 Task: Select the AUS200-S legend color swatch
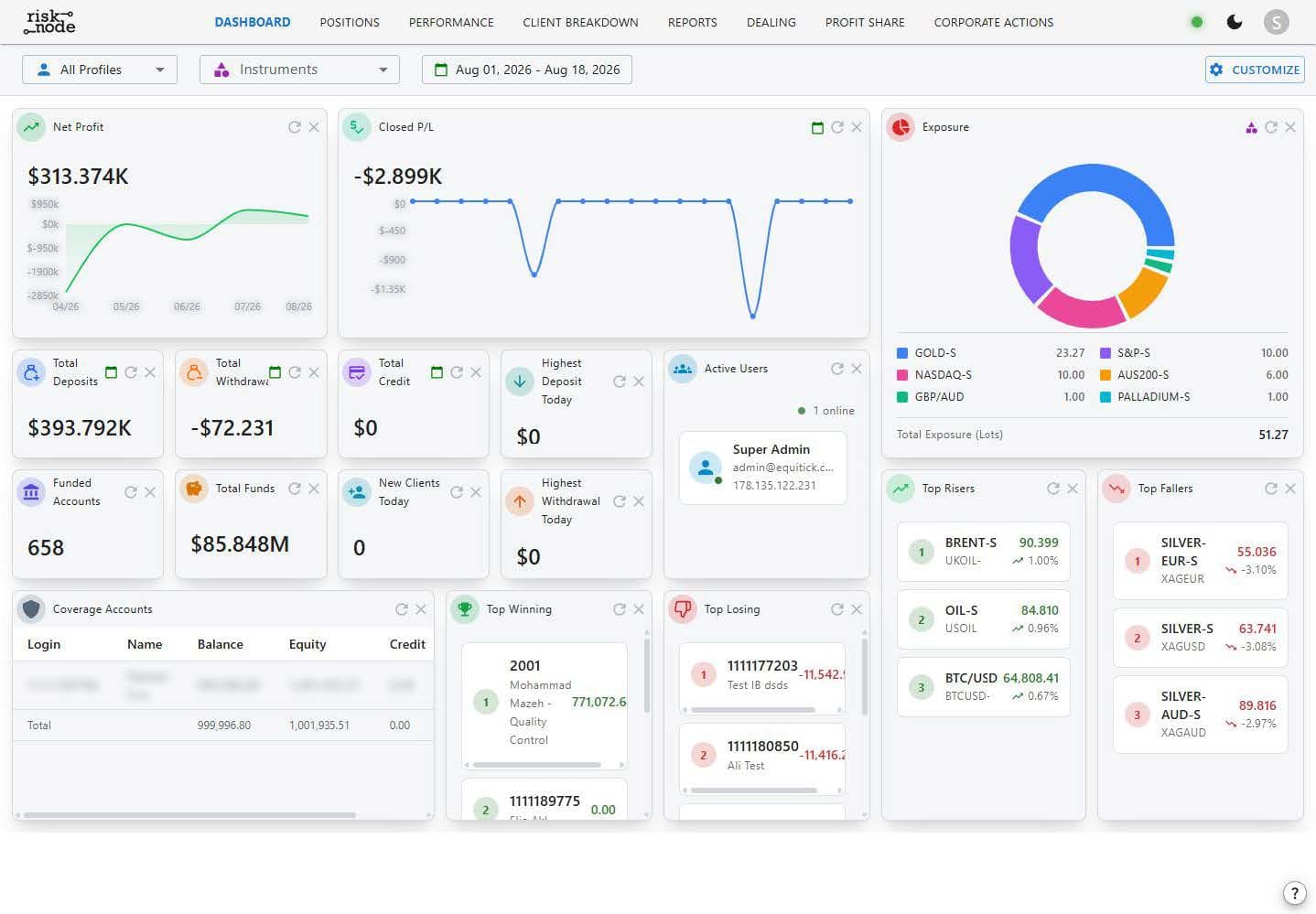click(x=1106, y=375)
